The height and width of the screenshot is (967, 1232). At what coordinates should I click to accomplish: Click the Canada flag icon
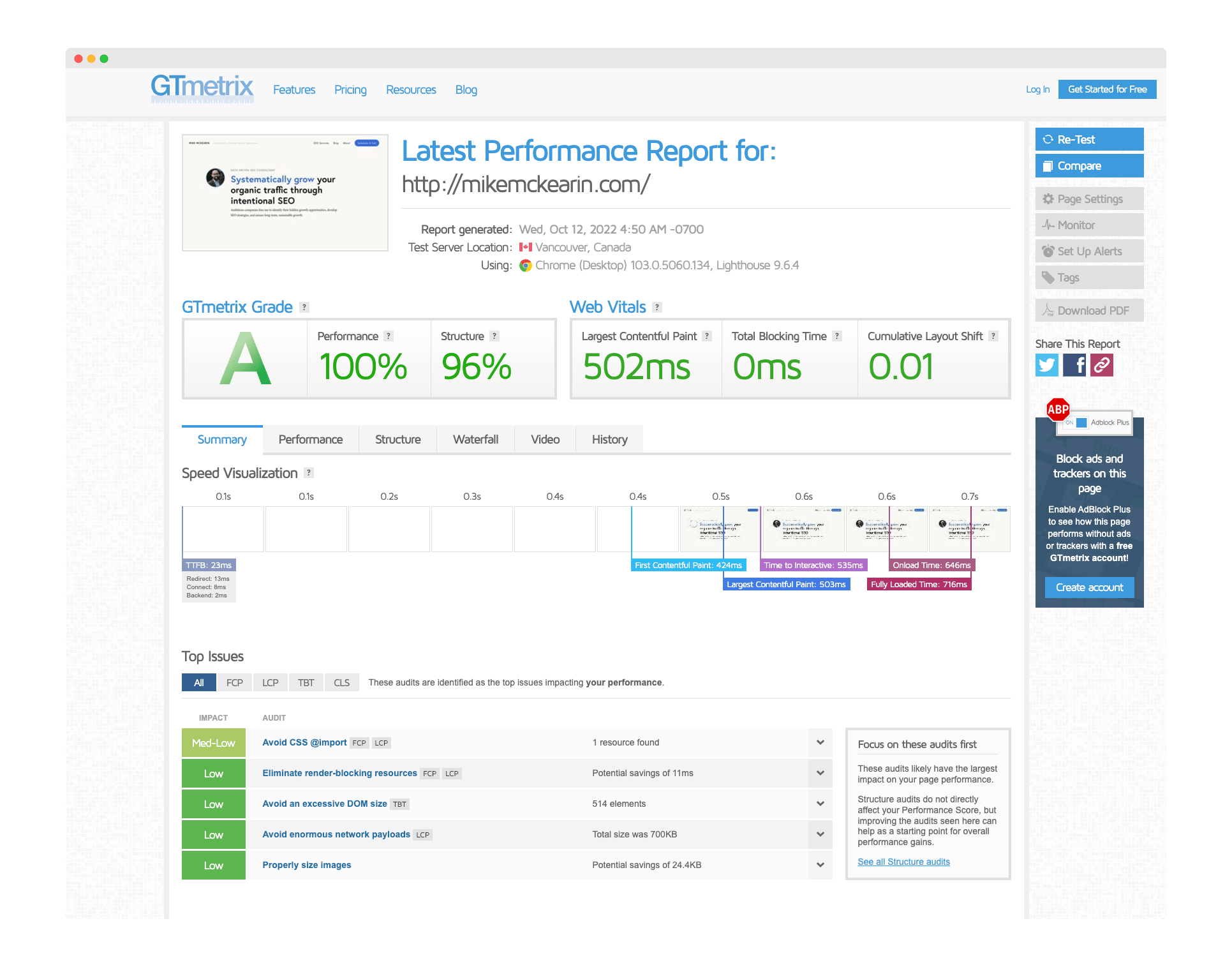[525, 247]
